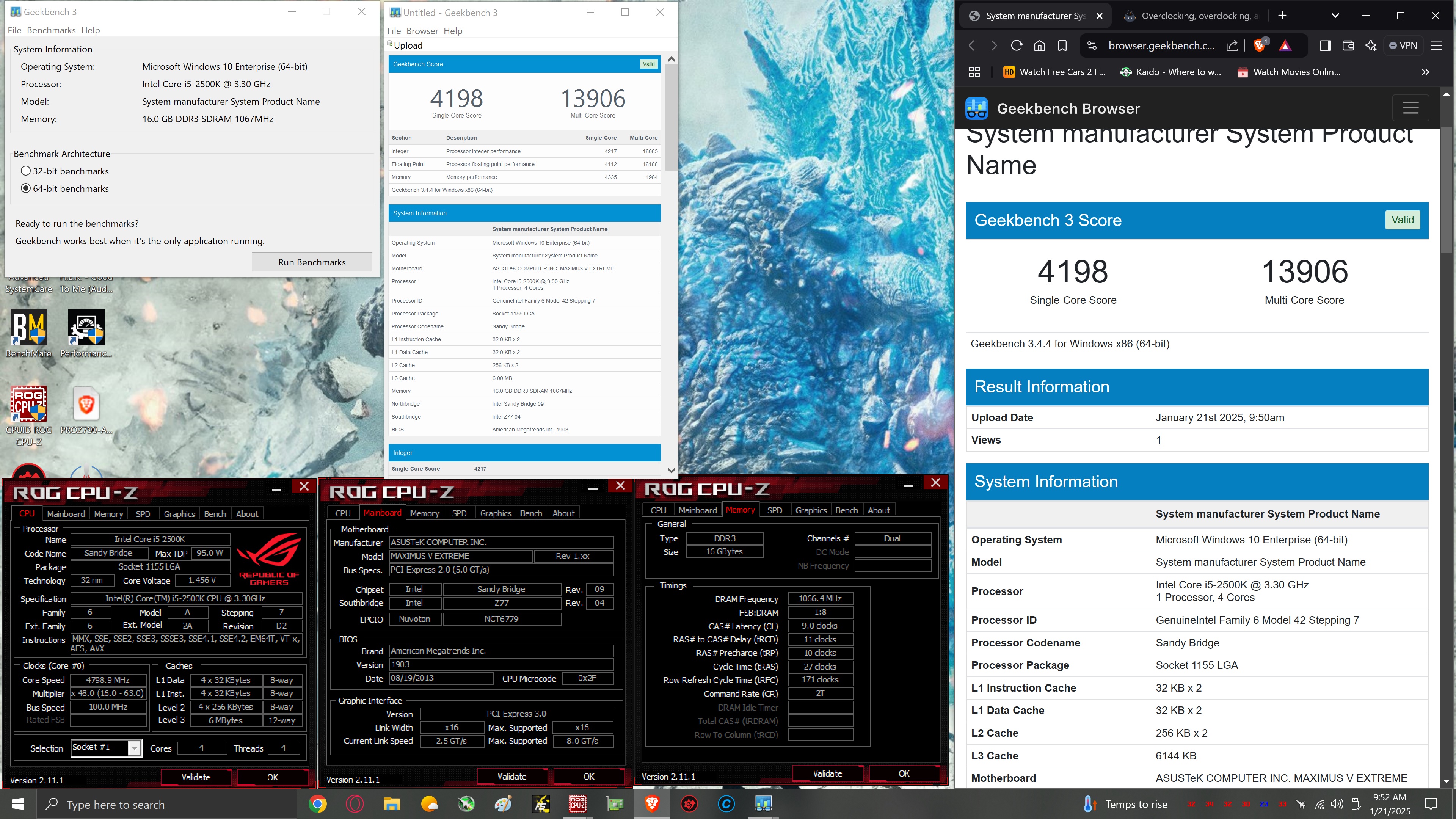Open the Brave Wallet icon
Screen dimensions: 1456x819
click(1348, 46)
